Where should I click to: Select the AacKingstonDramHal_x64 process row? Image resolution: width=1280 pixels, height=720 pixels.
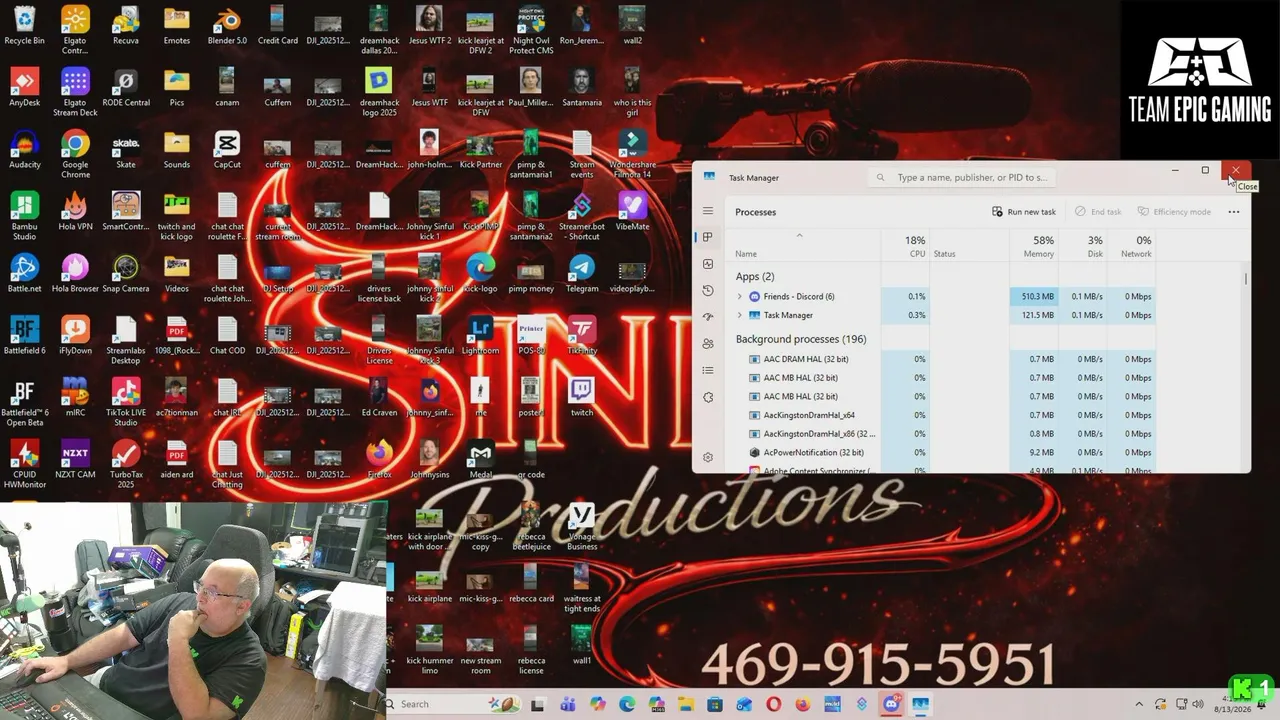(808, 415)
